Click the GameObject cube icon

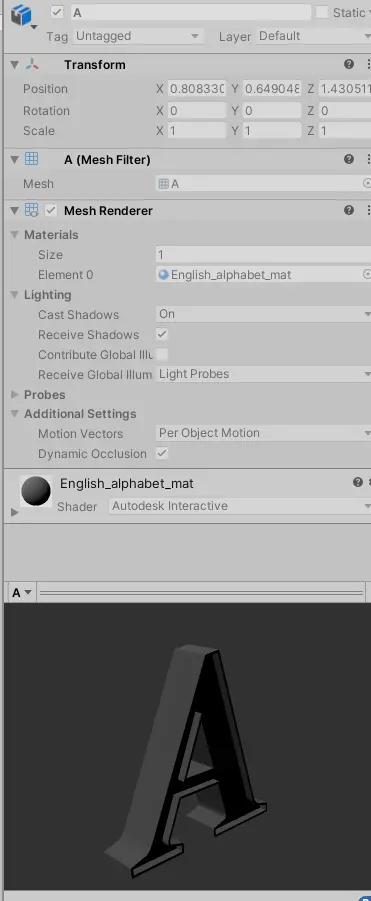[21, 15]
